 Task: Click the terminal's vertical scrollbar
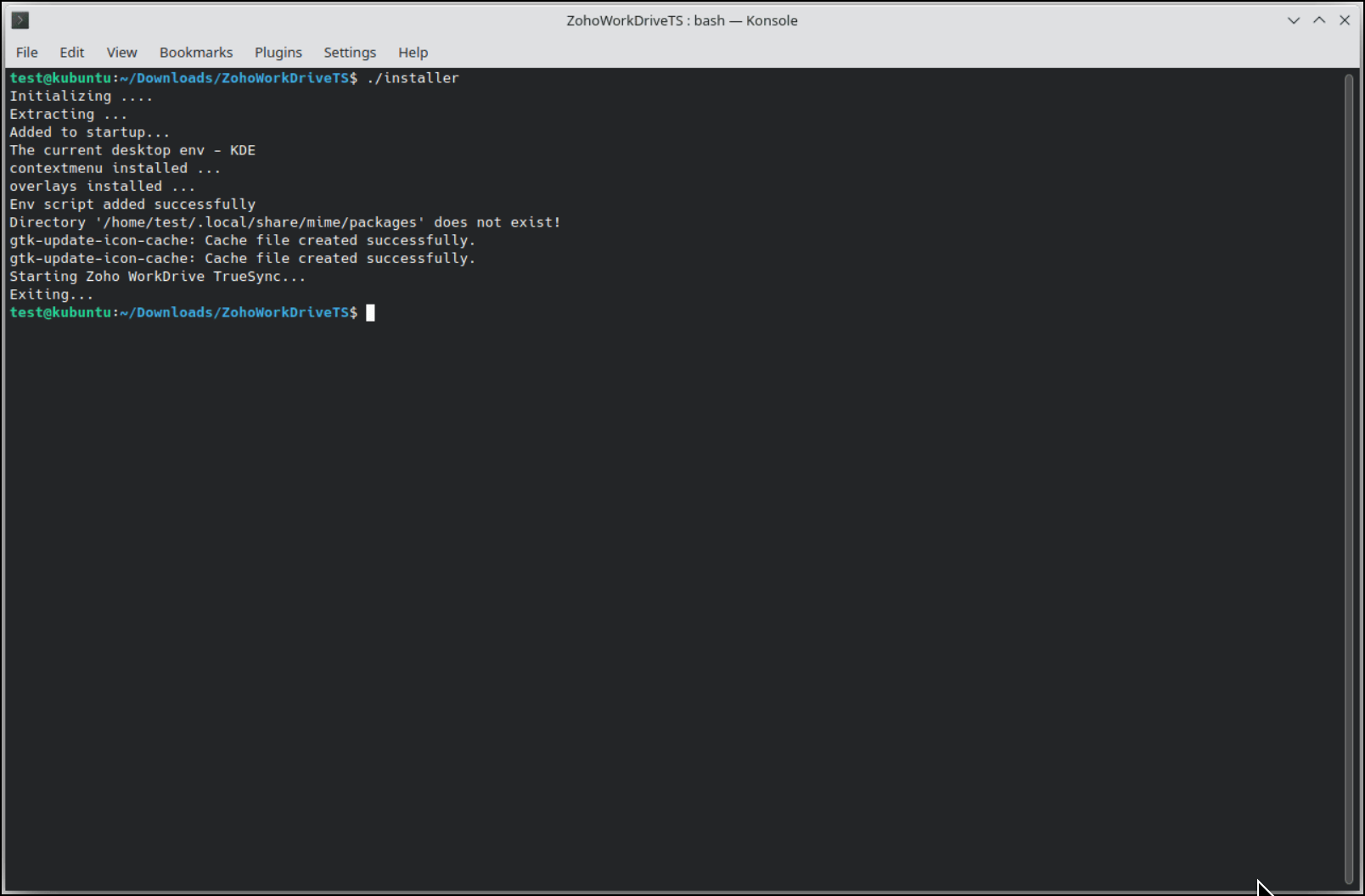[x=1349, y=475]
